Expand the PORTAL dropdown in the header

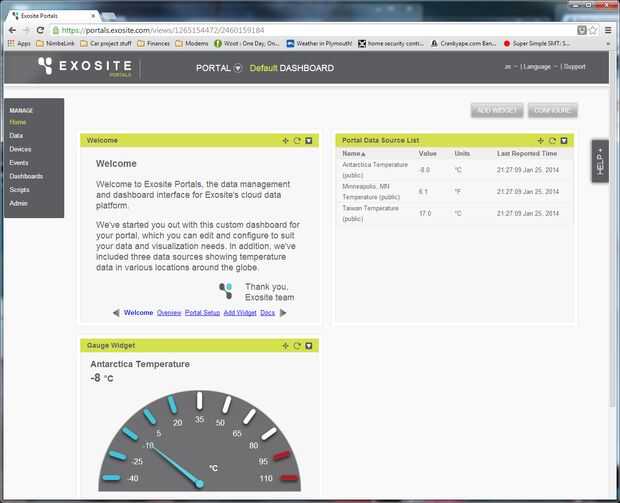pos(238,68)
